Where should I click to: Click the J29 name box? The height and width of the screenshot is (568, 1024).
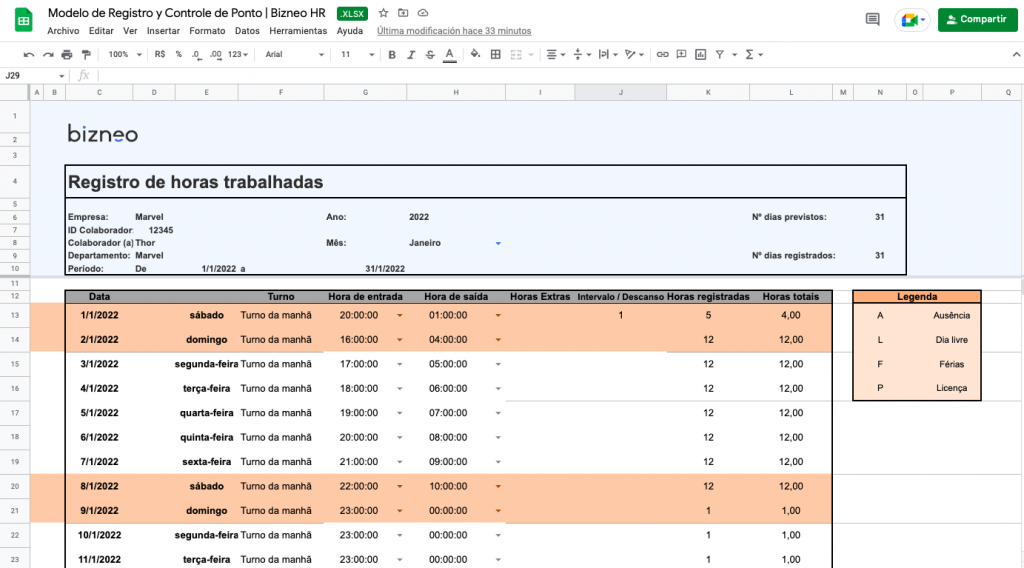pyautogui.click(x=35, y=76)
